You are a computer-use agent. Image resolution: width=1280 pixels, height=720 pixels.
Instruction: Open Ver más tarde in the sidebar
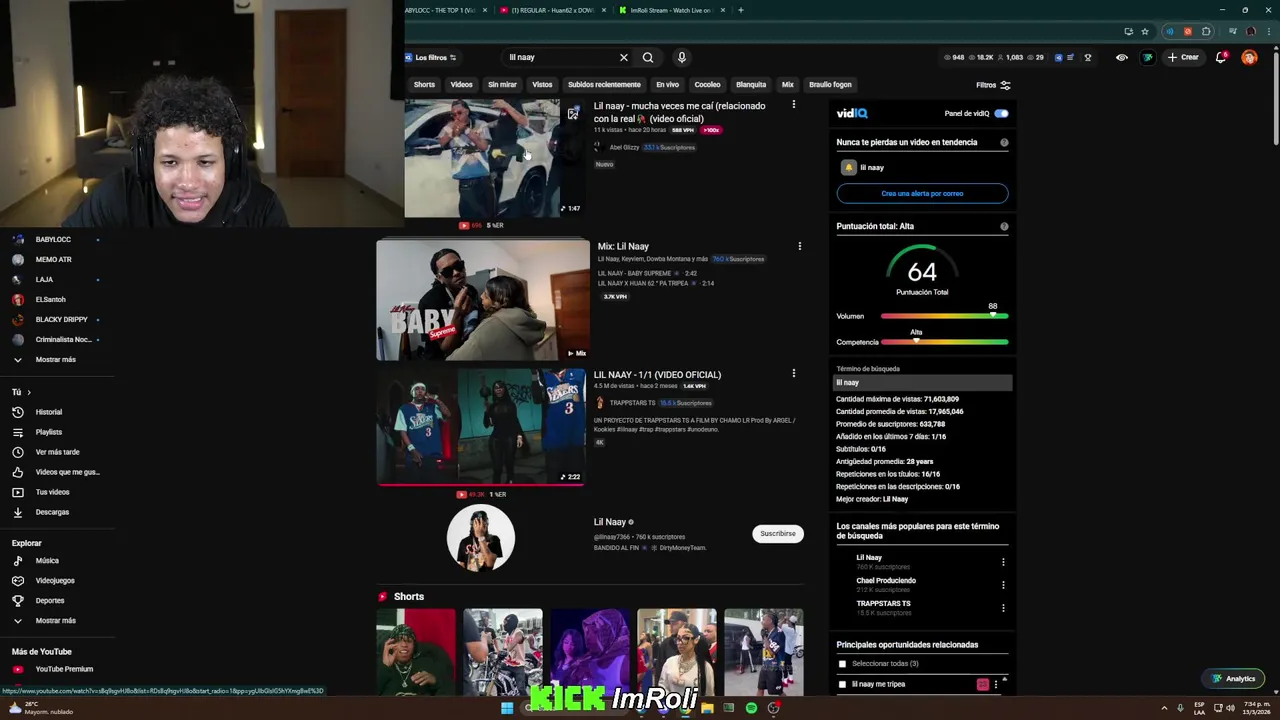tap(57, 452)
